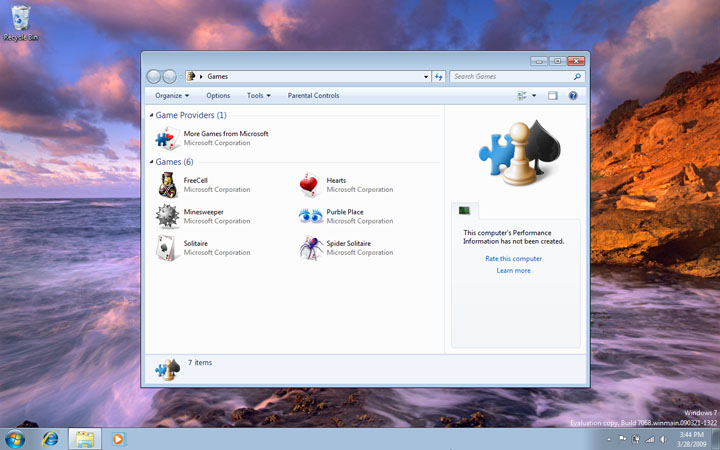Open the Tools dropdown menu
The height and width of the screenshot is (450, 720).
tap(259, 96)
